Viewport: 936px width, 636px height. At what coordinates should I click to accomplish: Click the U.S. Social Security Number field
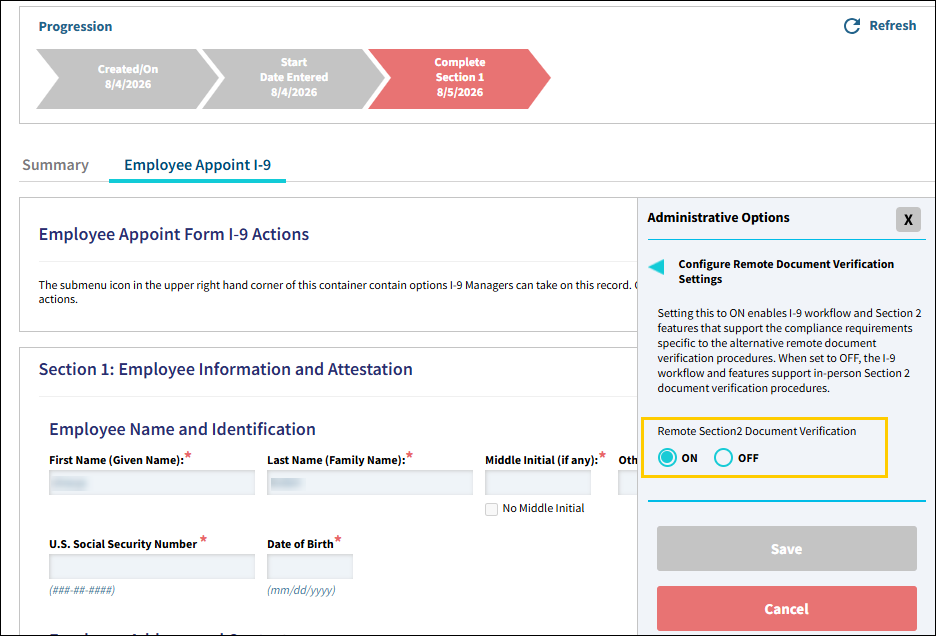152,566
